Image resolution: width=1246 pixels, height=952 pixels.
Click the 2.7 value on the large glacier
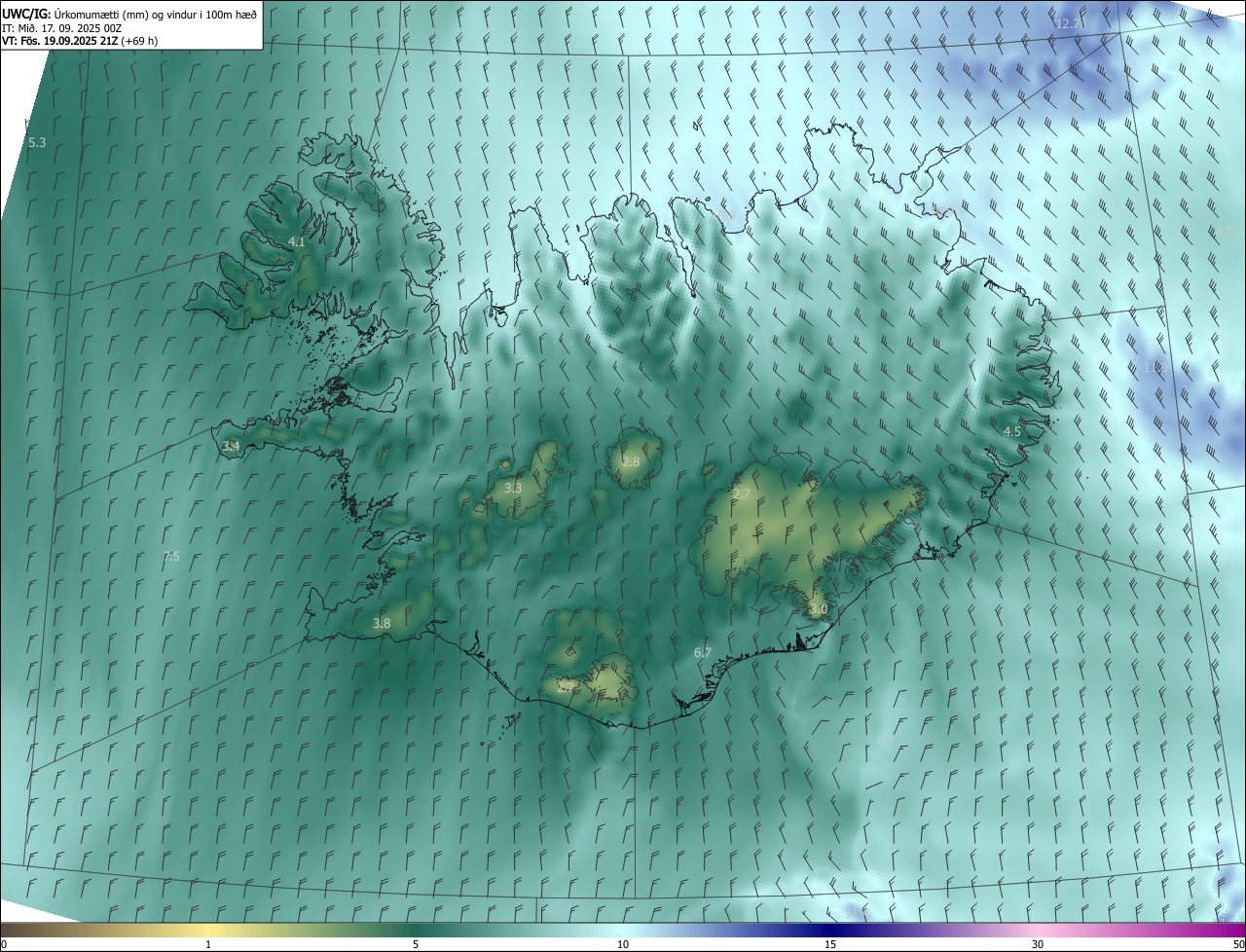[x=742, y=494]
